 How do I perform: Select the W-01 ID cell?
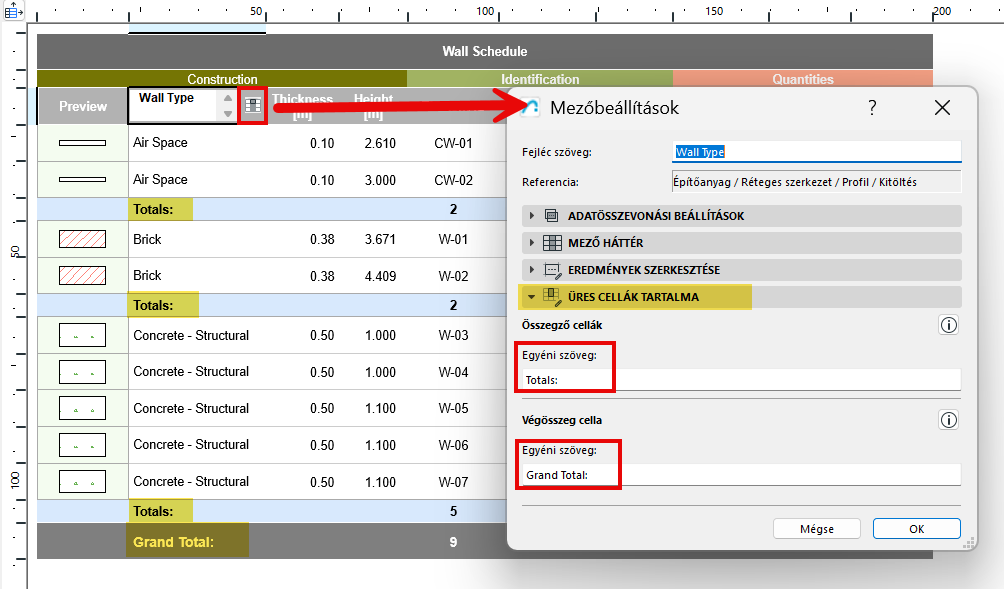(453, 239)
